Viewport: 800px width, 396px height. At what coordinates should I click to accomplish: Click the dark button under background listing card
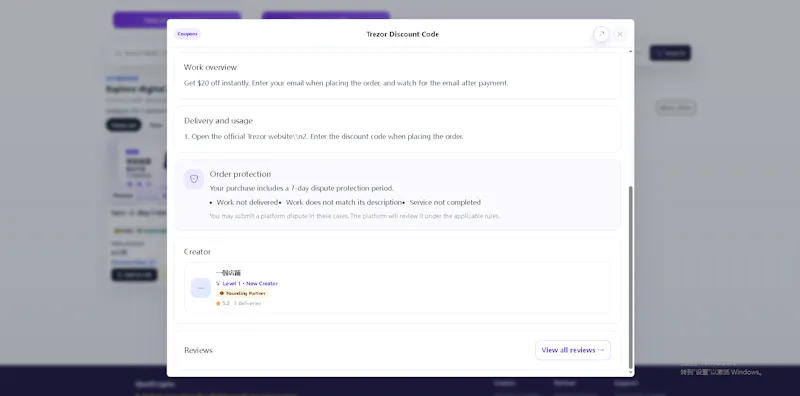(x=134, y=275)
